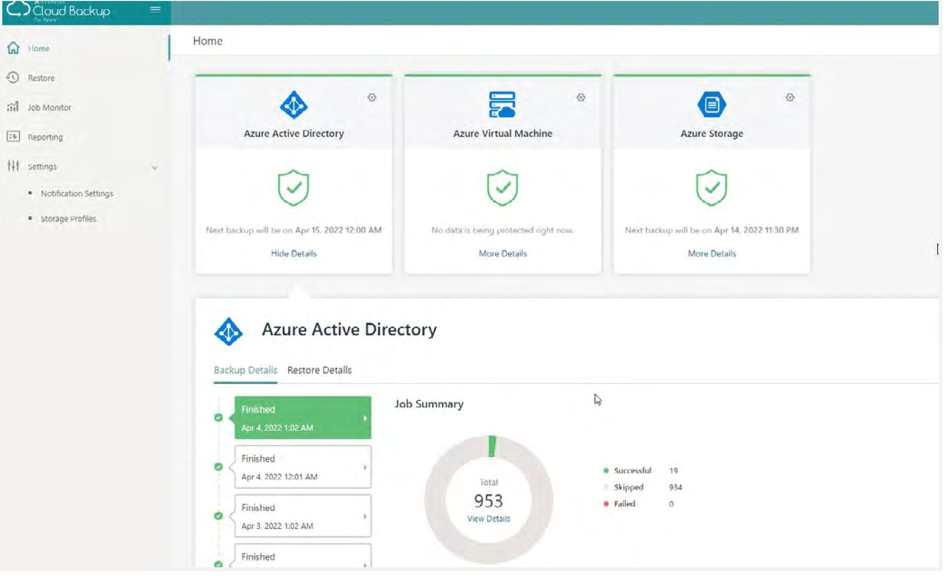Collapse the Settings menu chevron
This screenshot has height=576, width=950.
[x=155, y=168]
